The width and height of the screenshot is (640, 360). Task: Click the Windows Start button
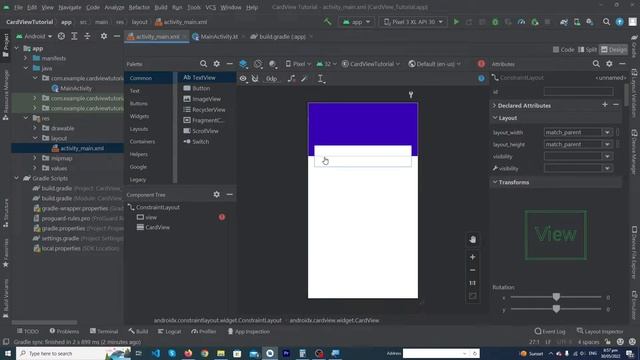coord(8,353)
